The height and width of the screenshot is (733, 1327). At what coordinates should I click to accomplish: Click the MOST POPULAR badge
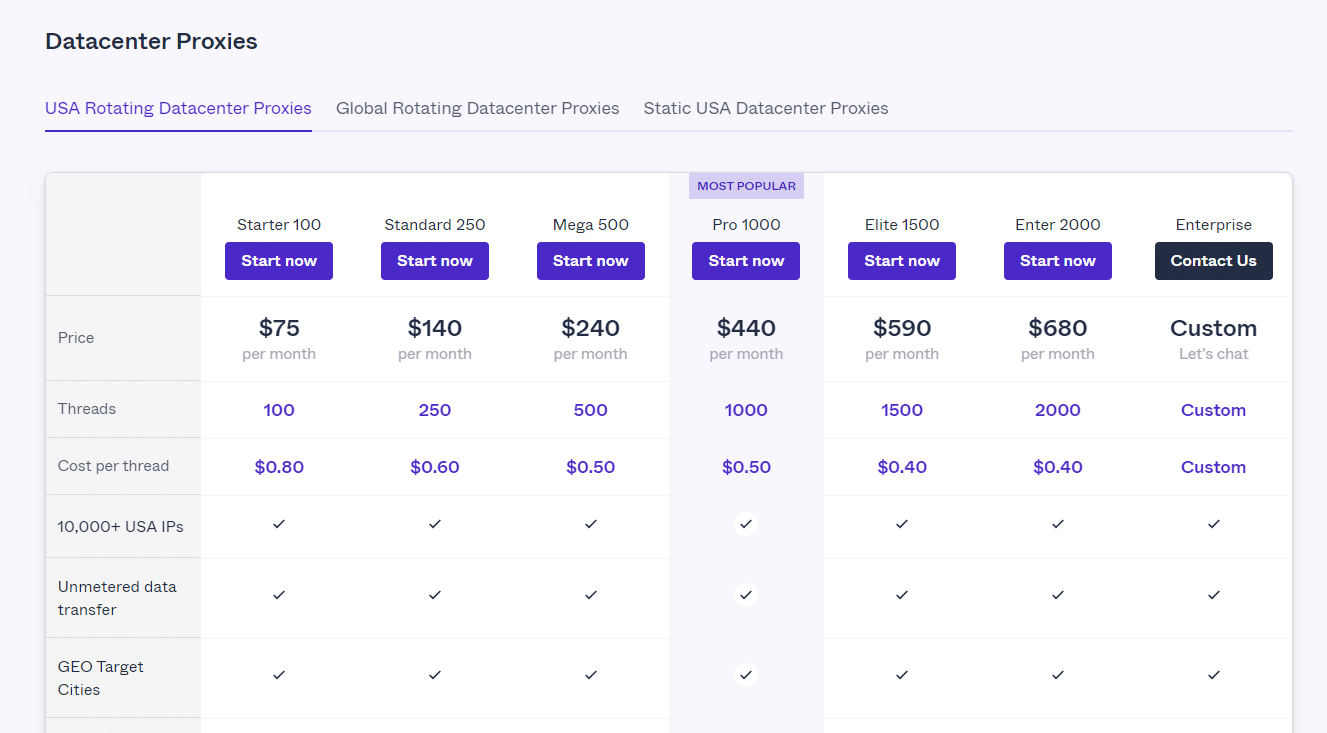pos(746,186)
